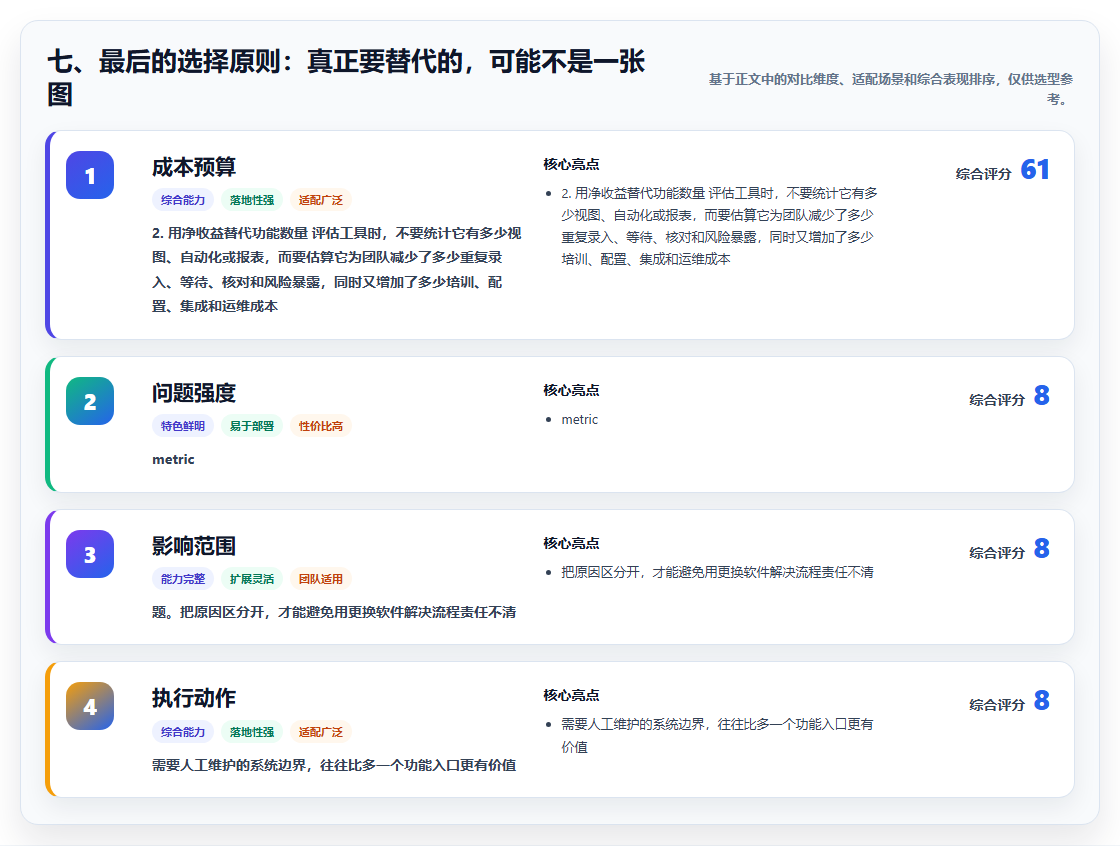Click the rank 4 number badge
The height and width of the screenshot is (846, 1120).
pos(90,707)
